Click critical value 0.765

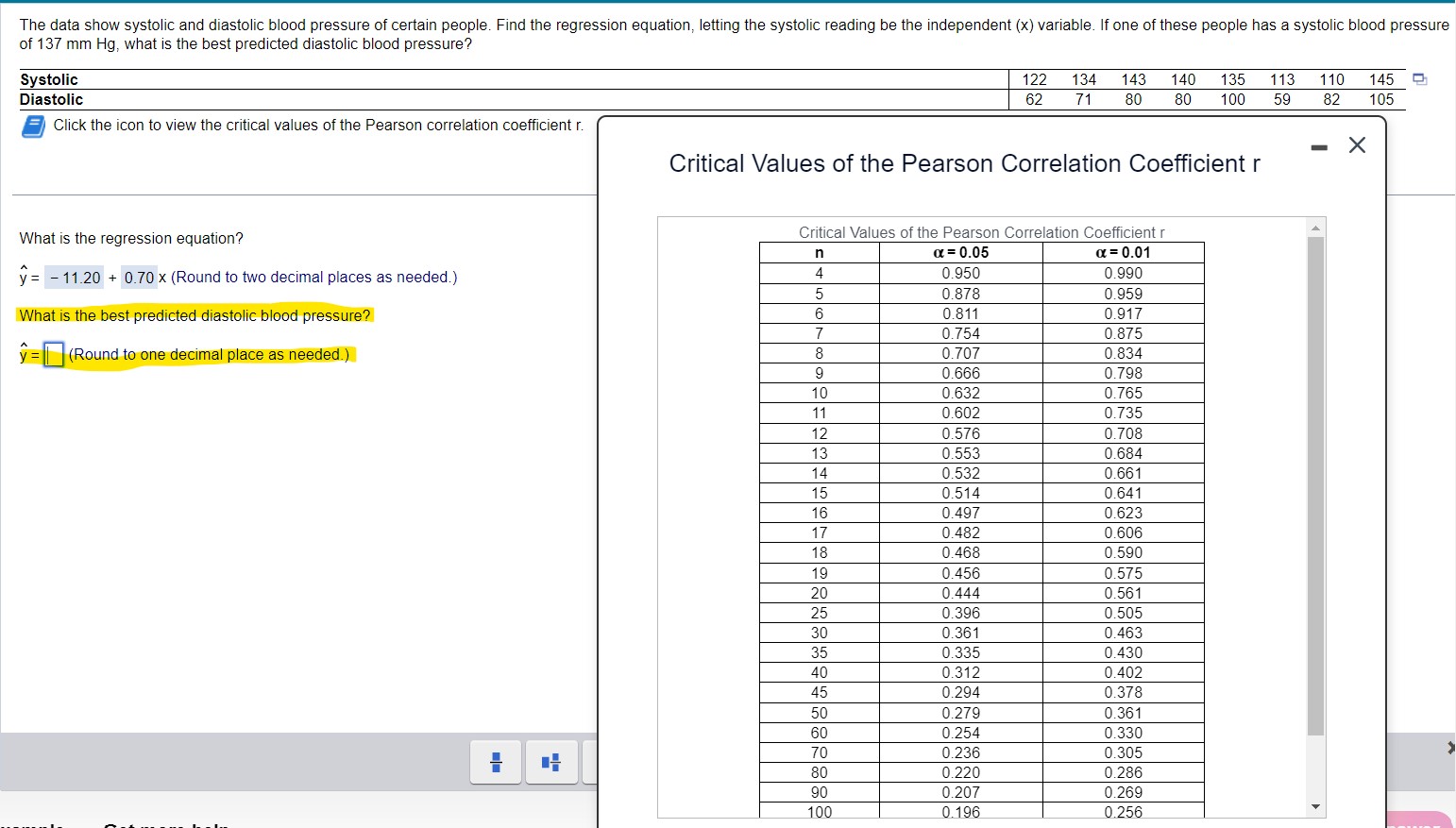pyautogui.click(x=1124, y=393)
